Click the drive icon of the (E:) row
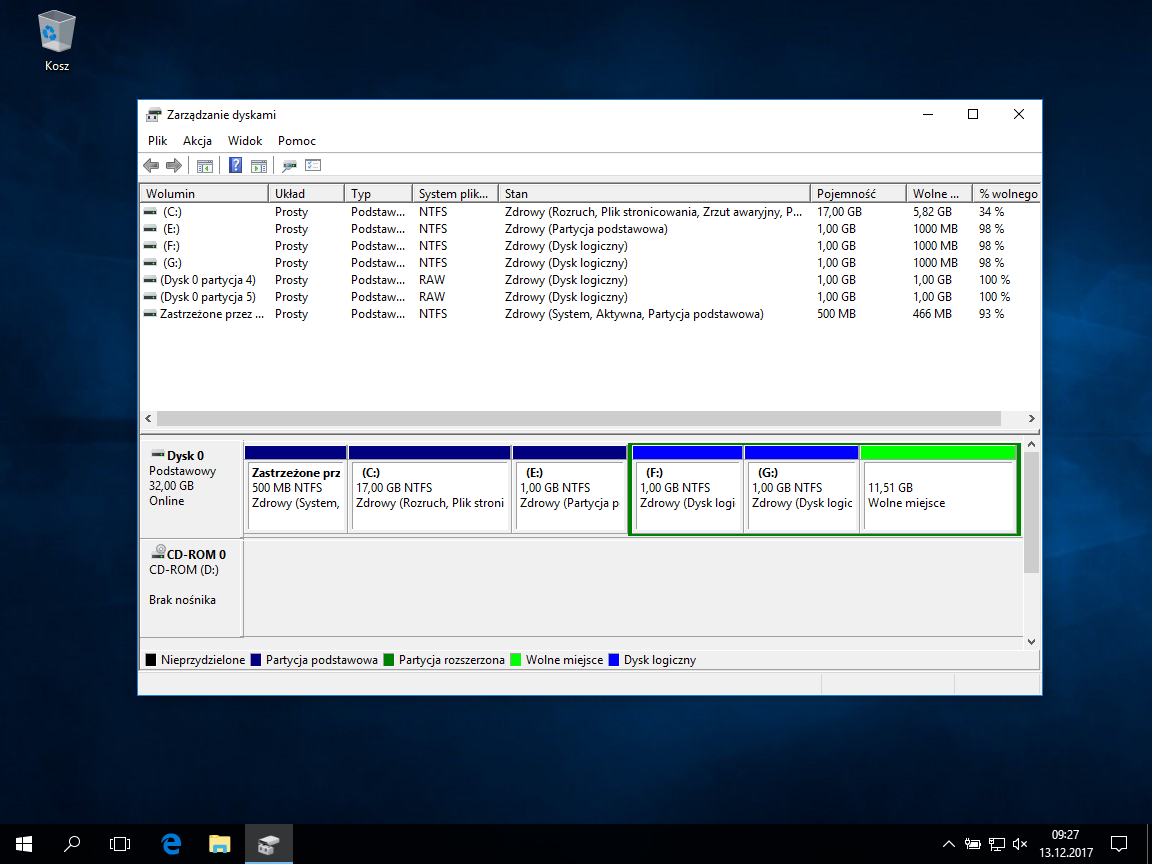The image size is (1152, 864). [151, 228]
